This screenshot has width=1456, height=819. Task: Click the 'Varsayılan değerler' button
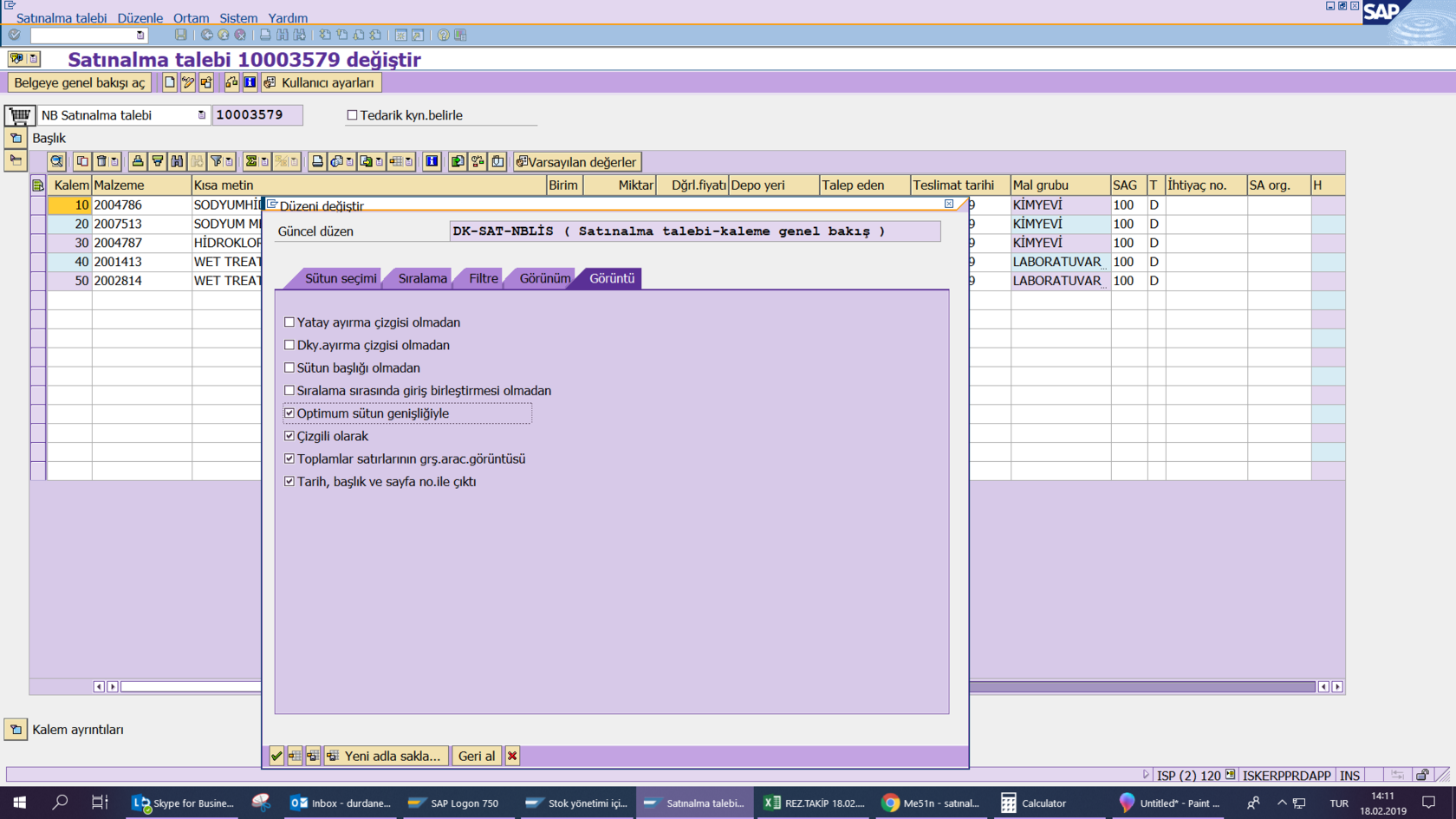577,162
